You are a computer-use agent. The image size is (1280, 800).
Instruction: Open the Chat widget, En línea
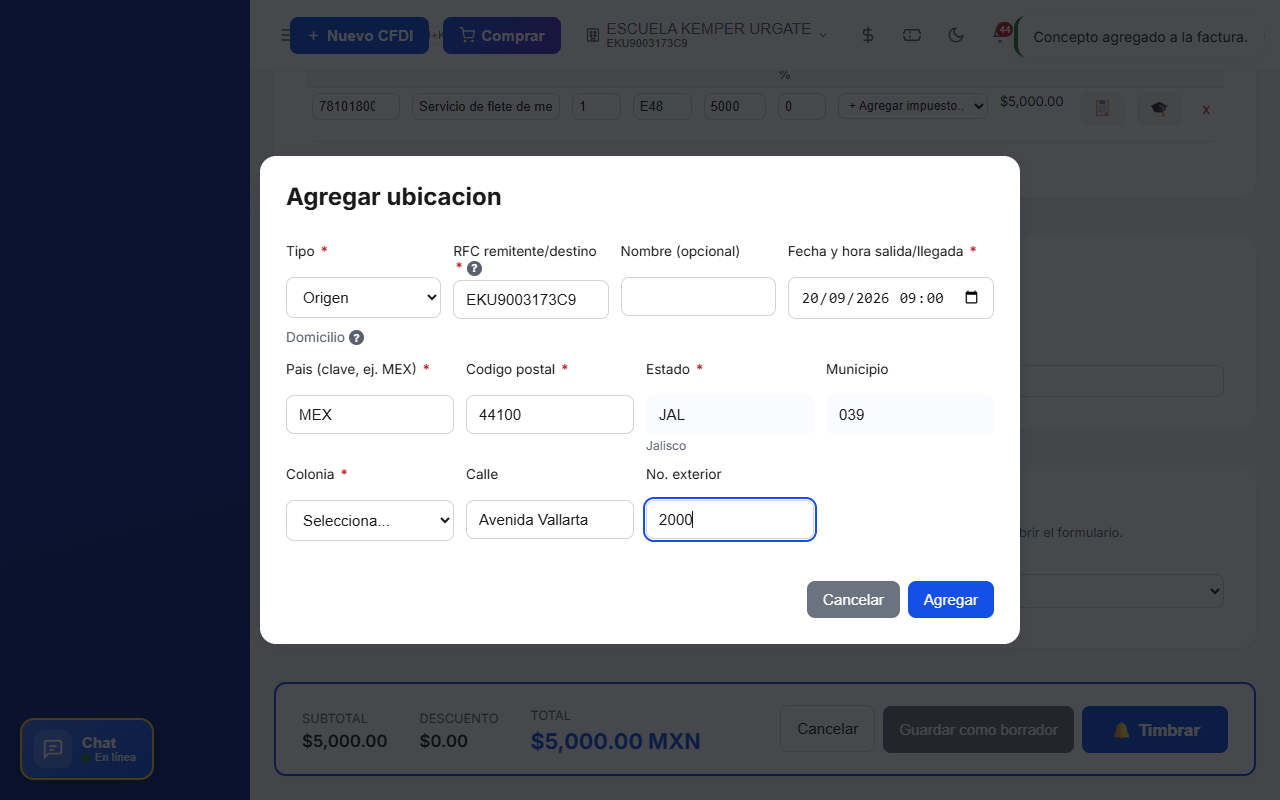click(x=87, y=749)
